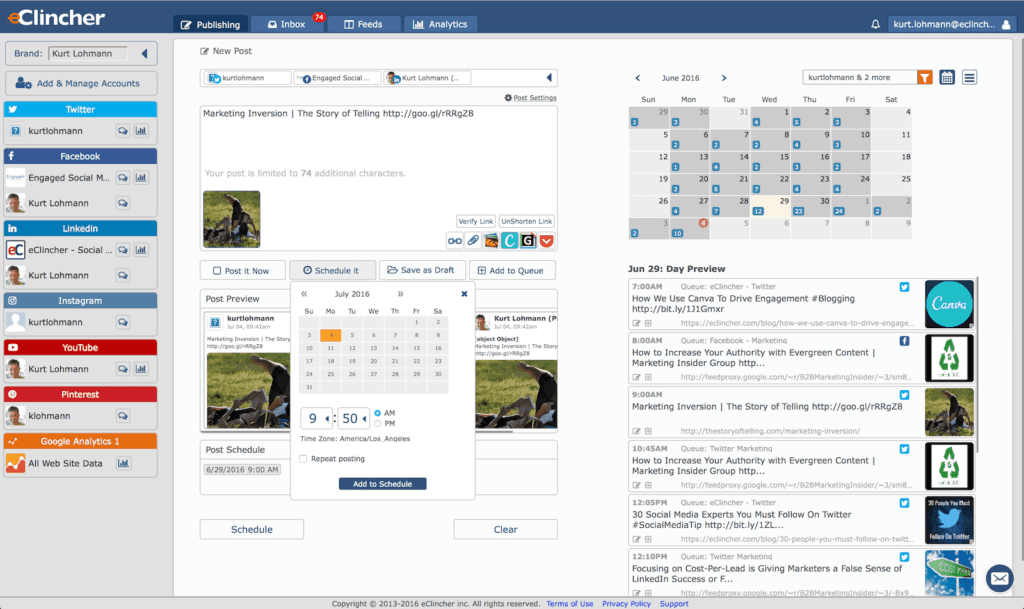Toggle Engaged Social profile chip in composer
Screen dimensions: 1024x609
(337, 78)
